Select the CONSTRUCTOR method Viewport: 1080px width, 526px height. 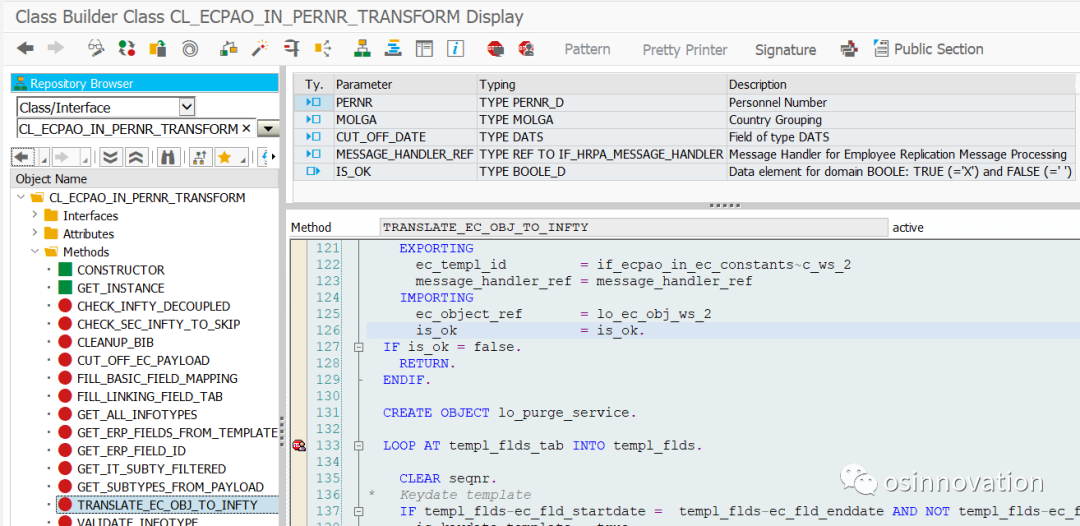tap(121, 270)
